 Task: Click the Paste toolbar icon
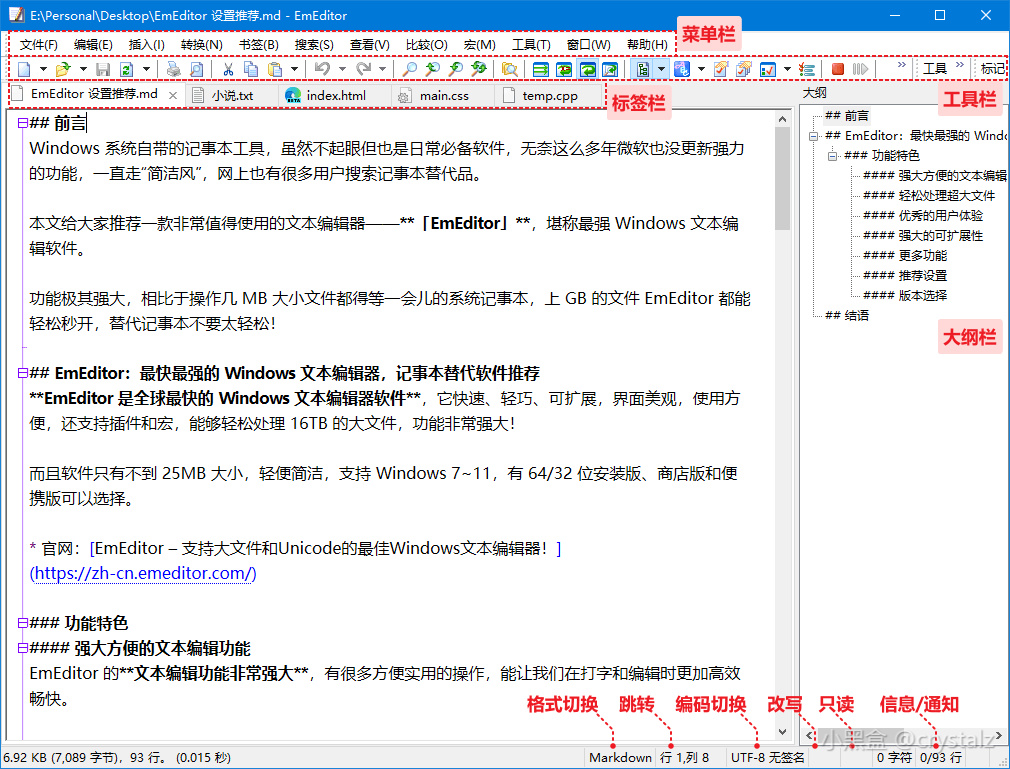click(276, 70)
